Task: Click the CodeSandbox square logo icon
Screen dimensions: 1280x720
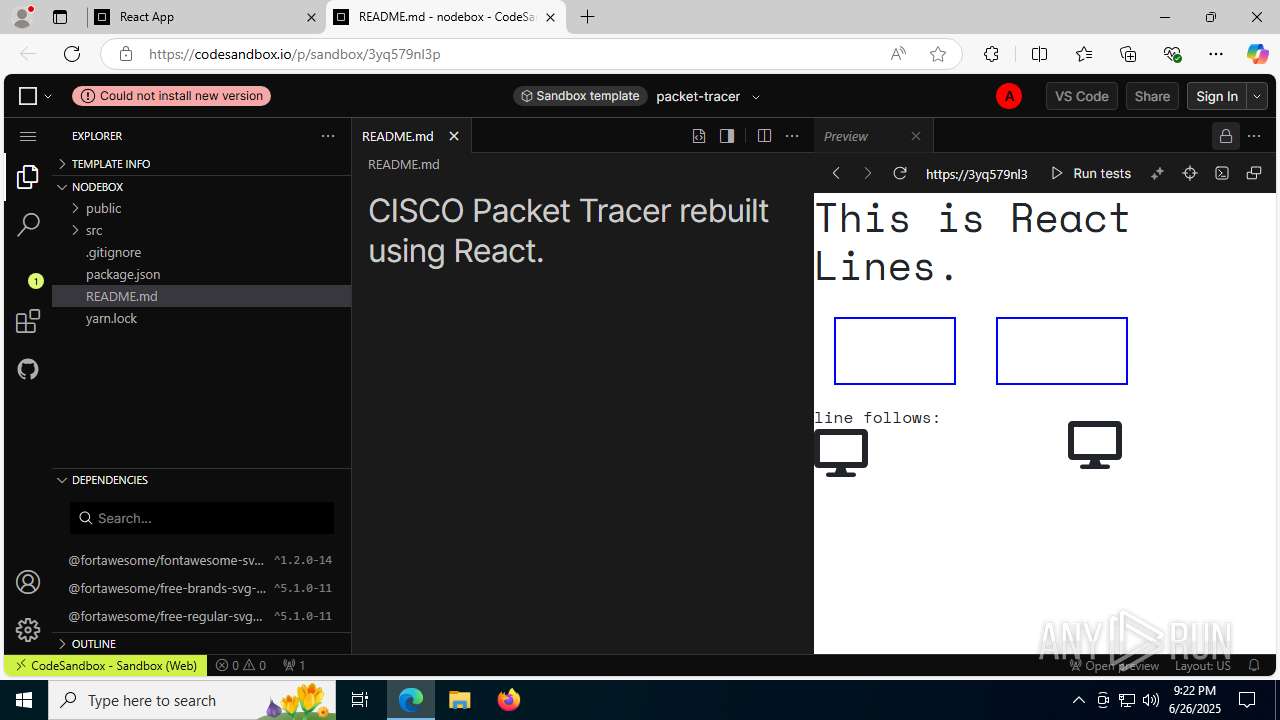Action: 28,96
